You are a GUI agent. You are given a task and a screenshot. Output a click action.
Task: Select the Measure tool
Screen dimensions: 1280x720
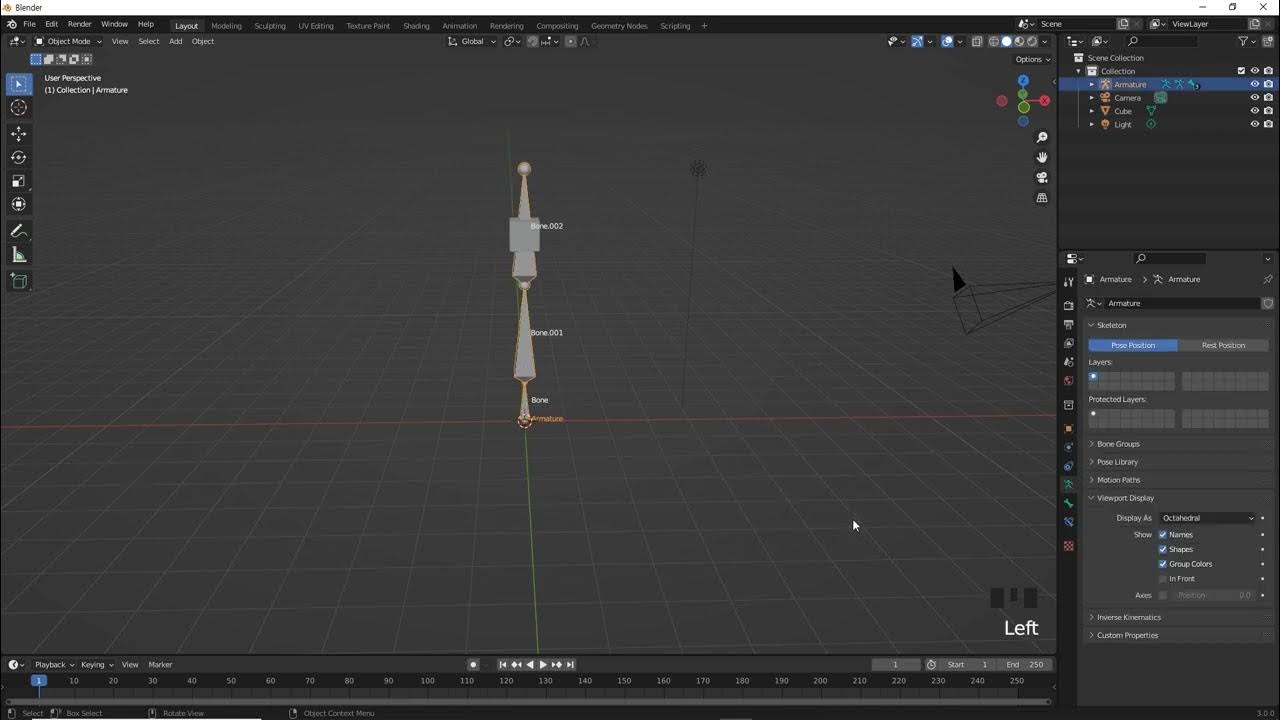click(x=19, y=255)
